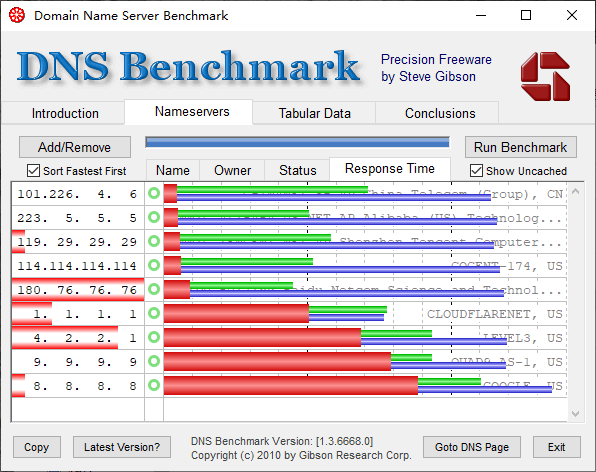
Task: Click the app icon in title bar
Action: tap(17, 16)
